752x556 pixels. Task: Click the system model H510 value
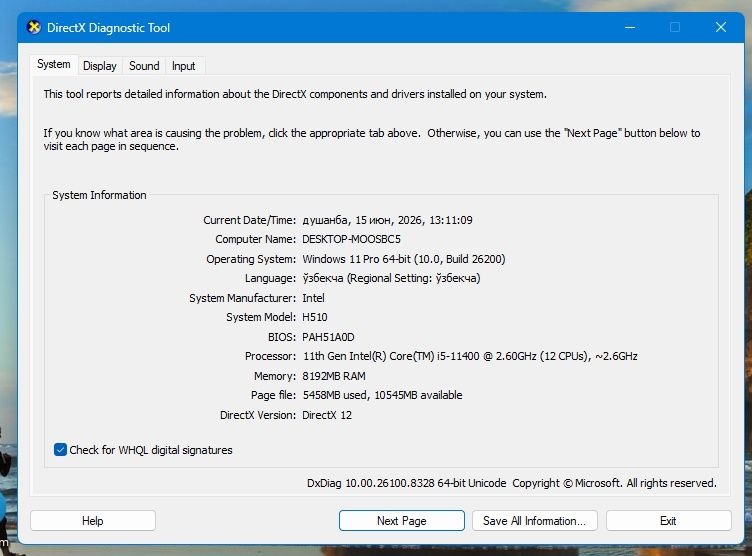315,317
